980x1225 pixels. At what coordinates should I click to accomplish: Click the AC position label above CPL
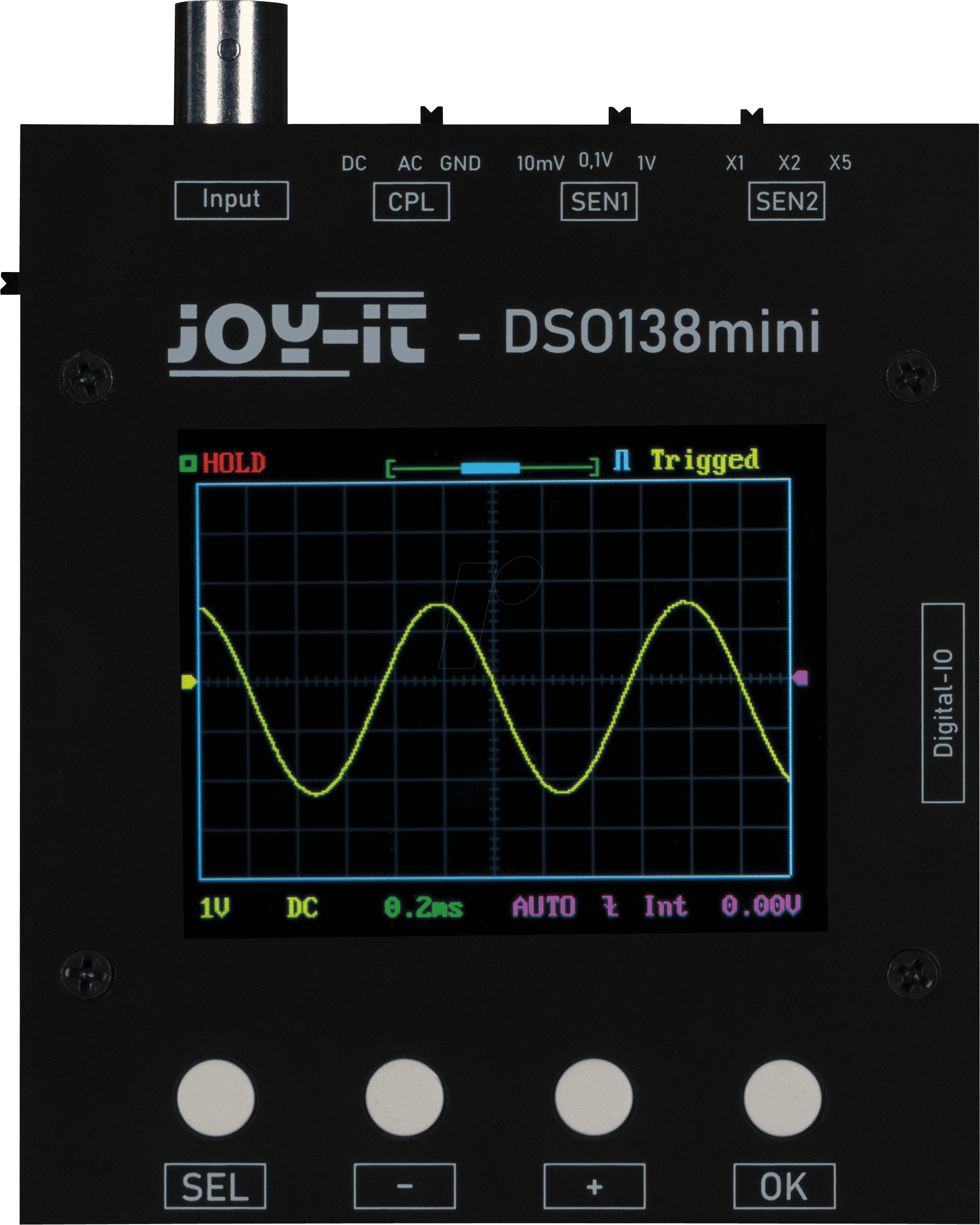coord(410,163)
